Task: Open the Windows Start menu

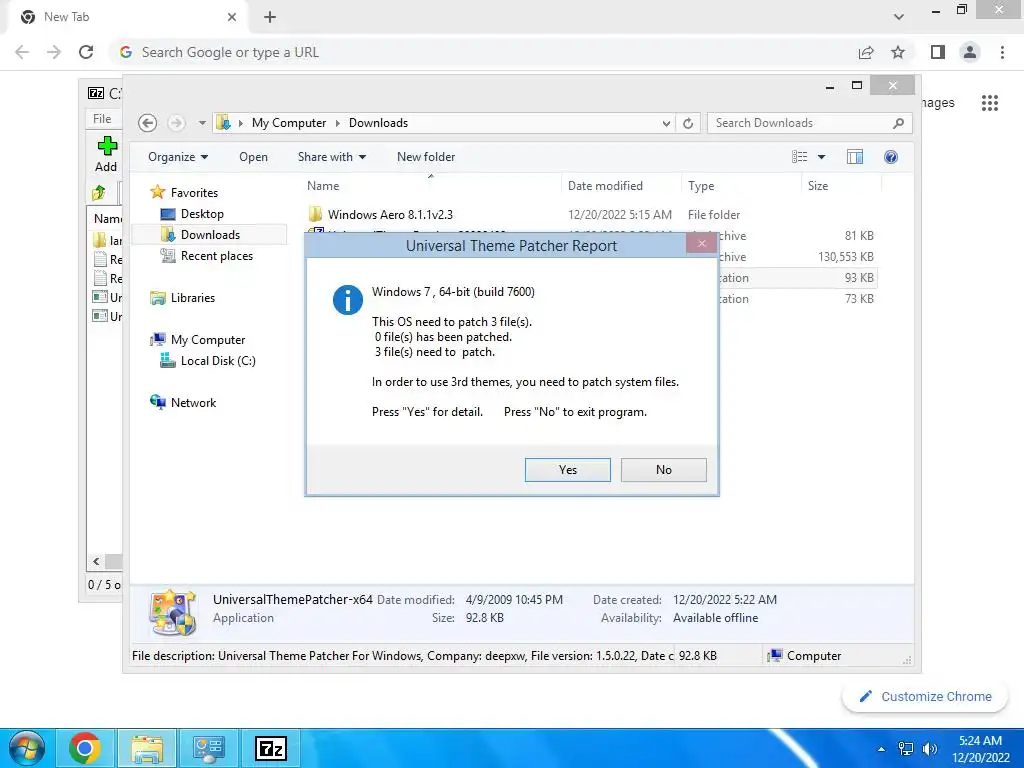Action: pos(27,748)
